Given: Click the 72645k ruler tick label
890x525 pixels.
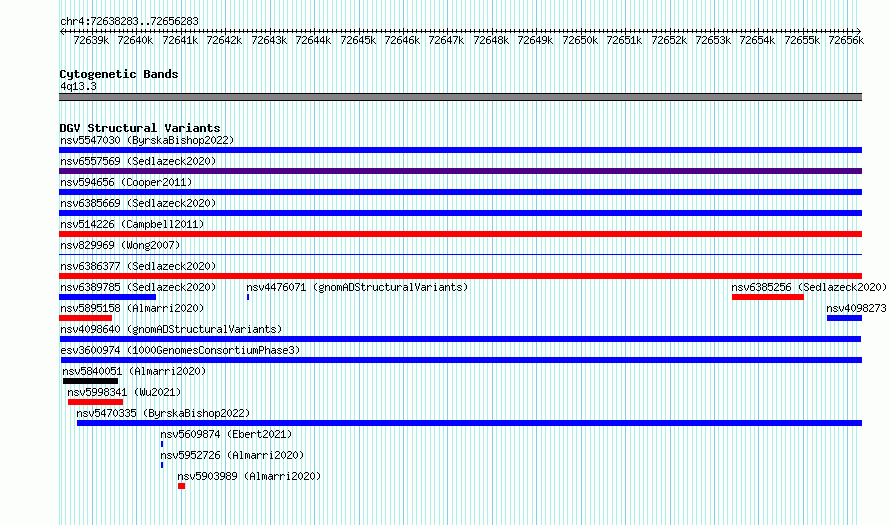Looking at the screenshot, I should (x=358, y=40).
